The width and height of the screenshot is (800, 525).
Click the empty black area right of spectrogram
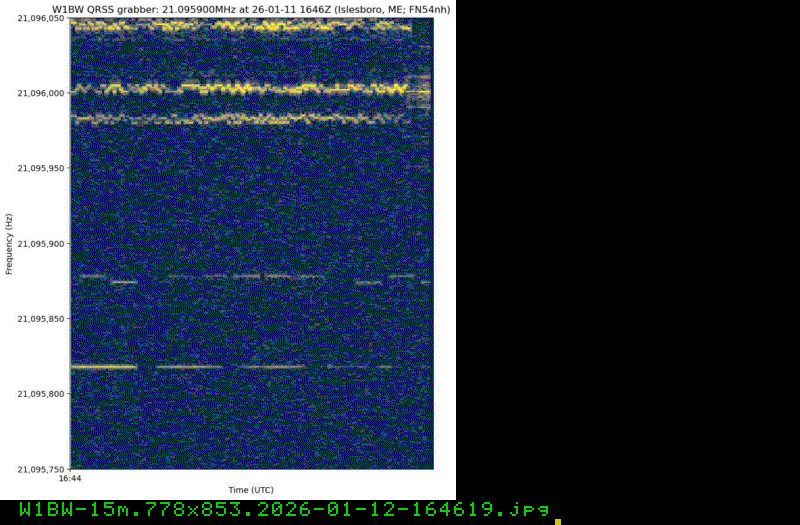point(628,250)
